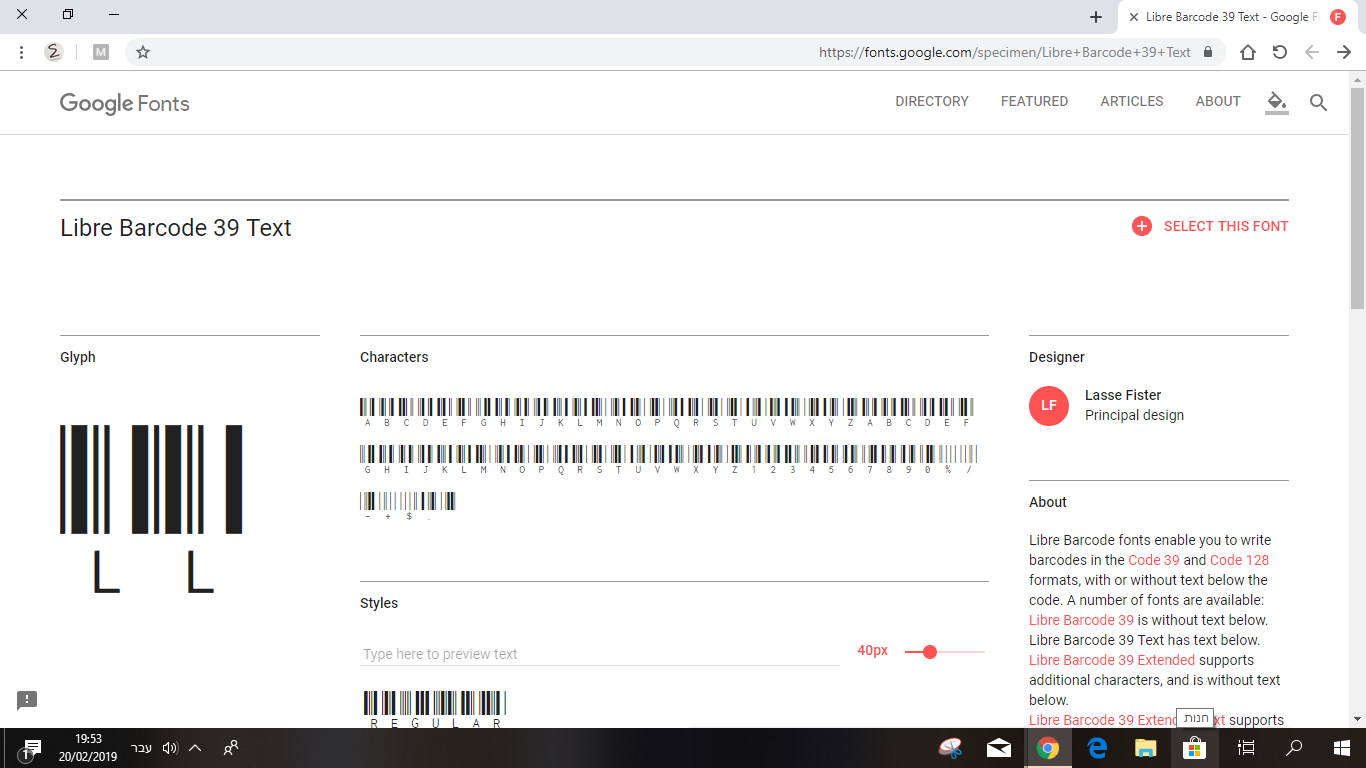Bookmark this page with the star icon
This screenshot has width=1366, height=768.
tap(143, 52)
